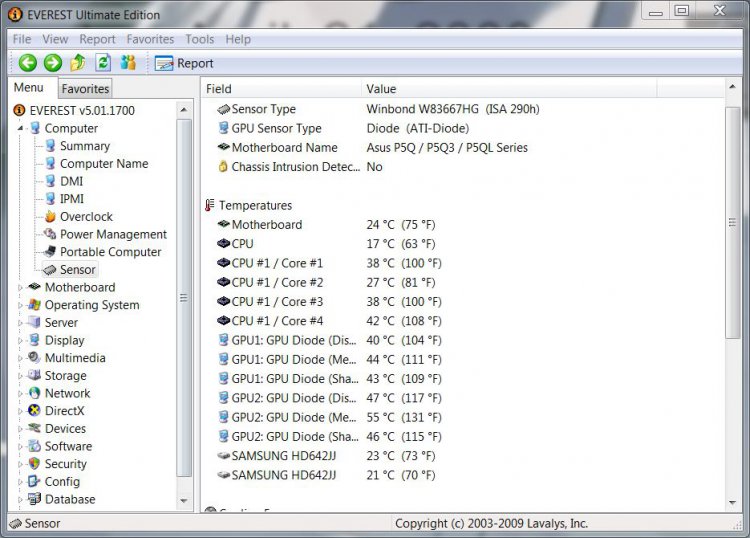Click the details pane vertical scrollbar thumb
This screenshot has height=538, width=750.
(732, 222)
